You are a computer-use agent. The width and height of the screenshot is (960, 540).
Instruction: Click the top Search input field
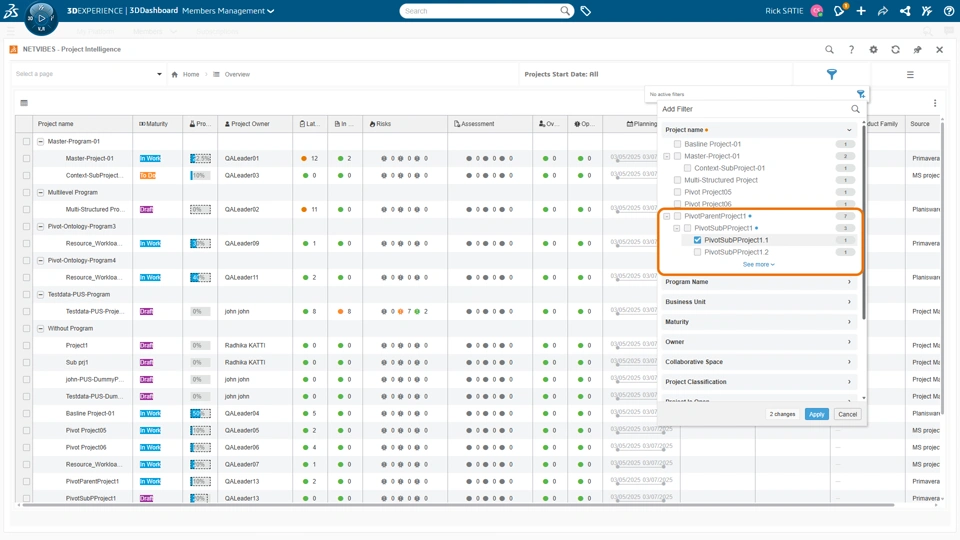click(481, 11)
